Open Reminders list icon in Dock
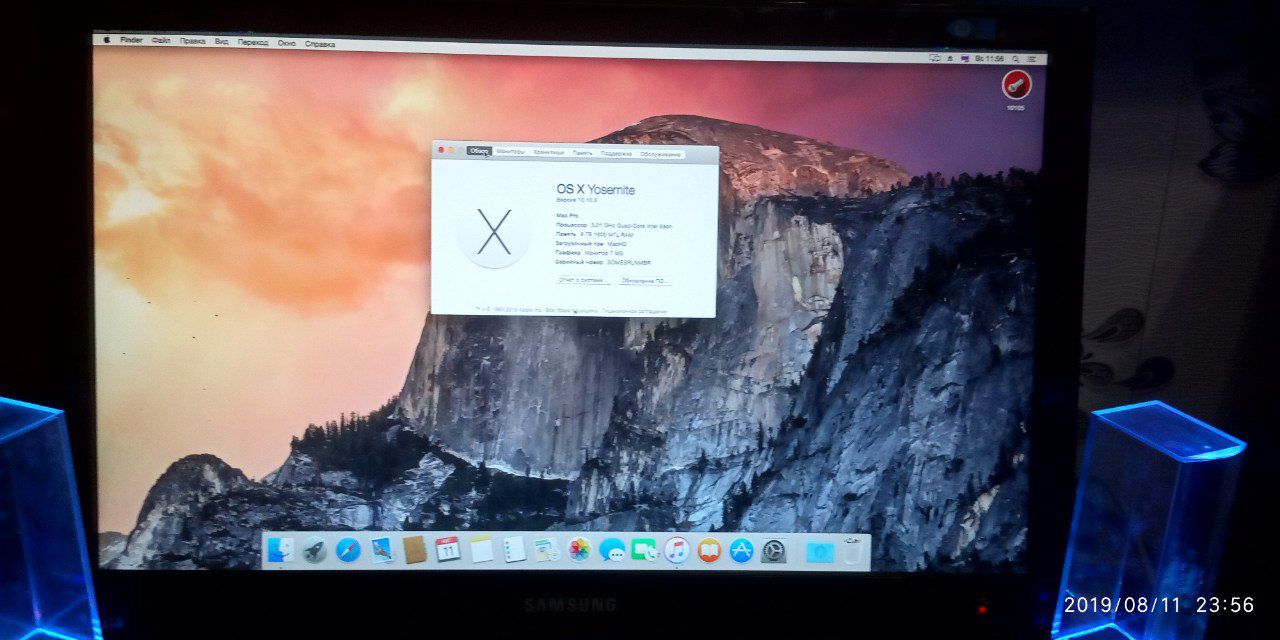Viewport: 1280px width, 640px height. 514,549
